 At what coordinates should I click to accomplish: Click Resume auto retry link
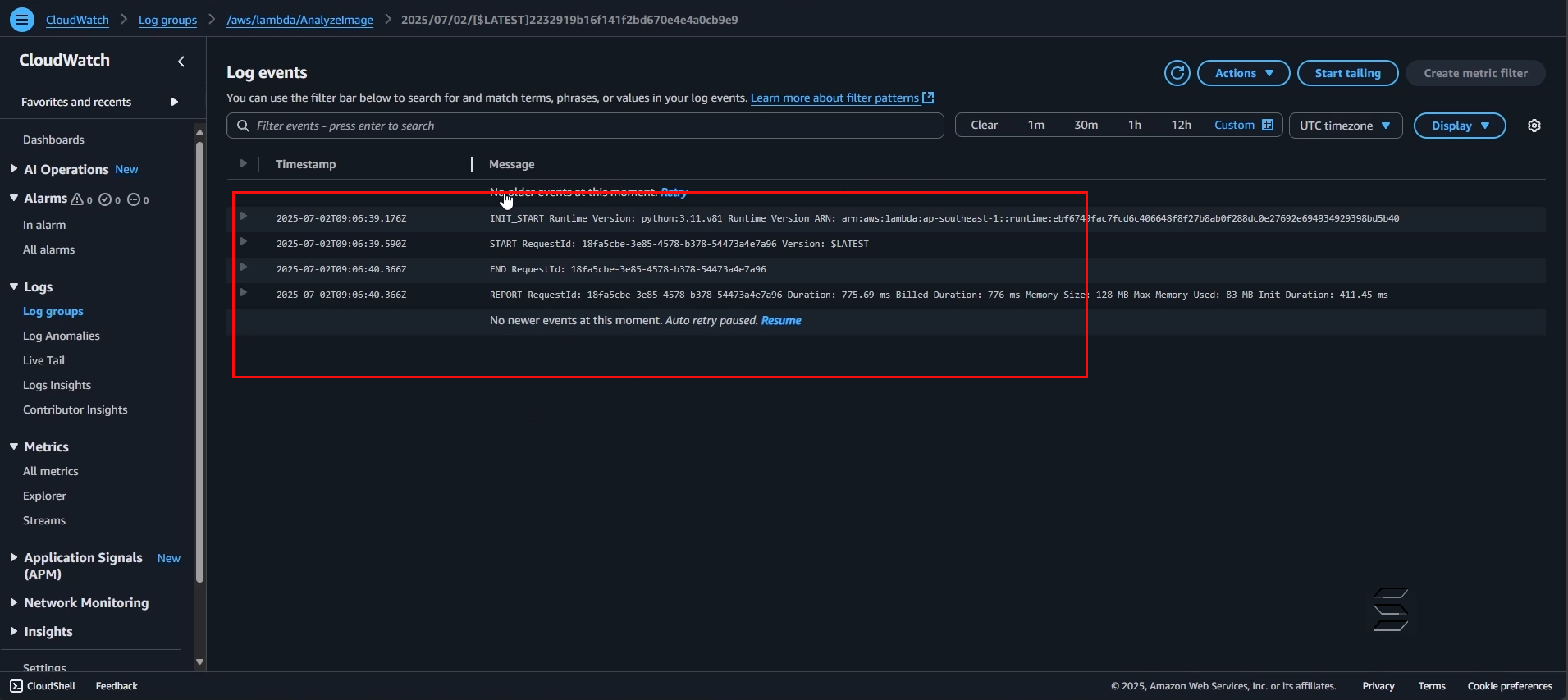[781, 321]
